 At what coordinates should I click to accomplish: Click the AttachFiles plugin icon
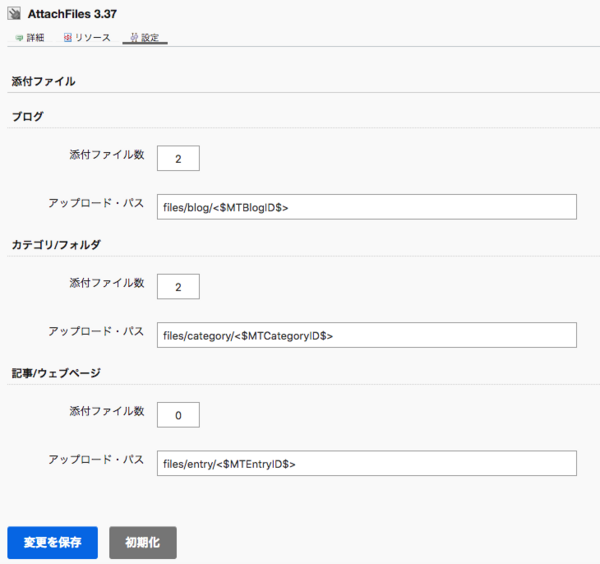pyautogui.click(x=15, y=14)
